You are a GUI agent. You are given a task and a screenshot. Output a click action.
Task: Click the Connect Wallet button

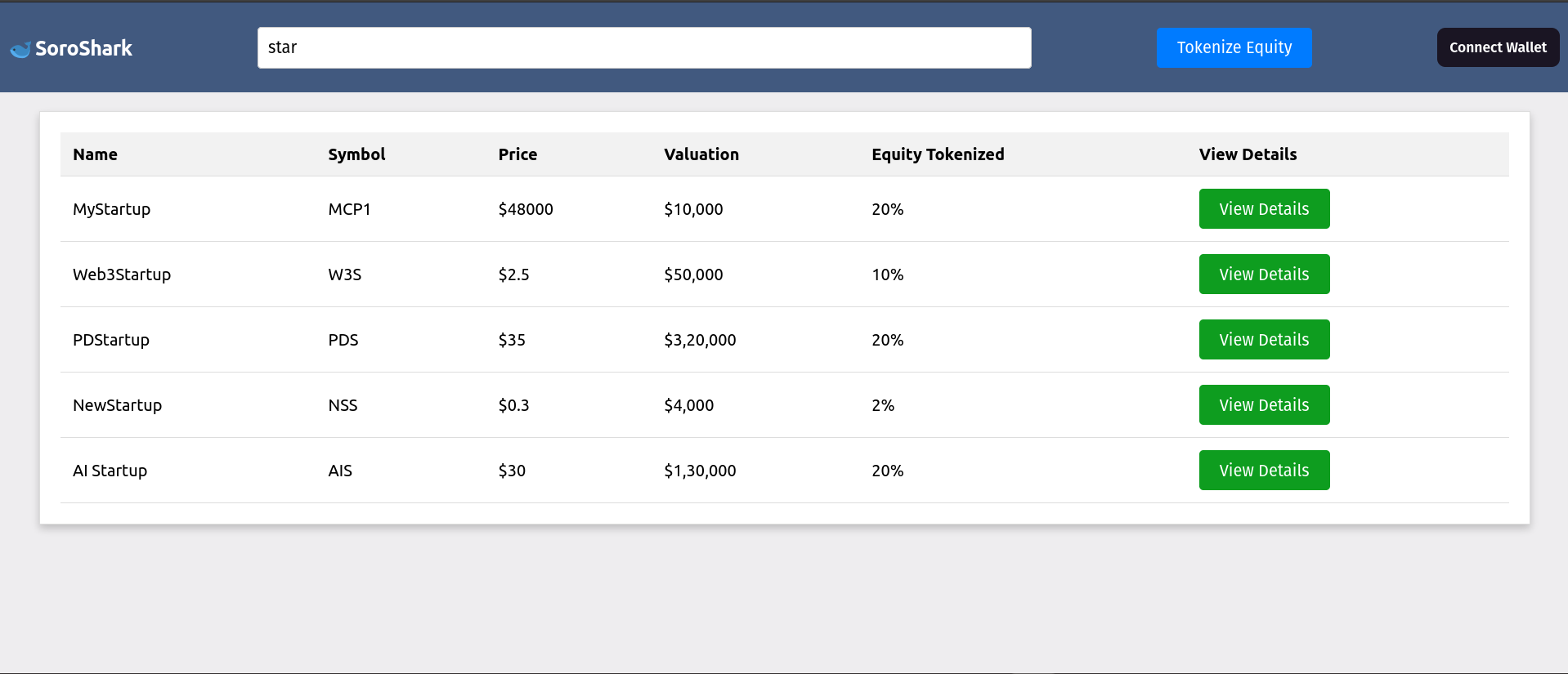coord(1498,47)
